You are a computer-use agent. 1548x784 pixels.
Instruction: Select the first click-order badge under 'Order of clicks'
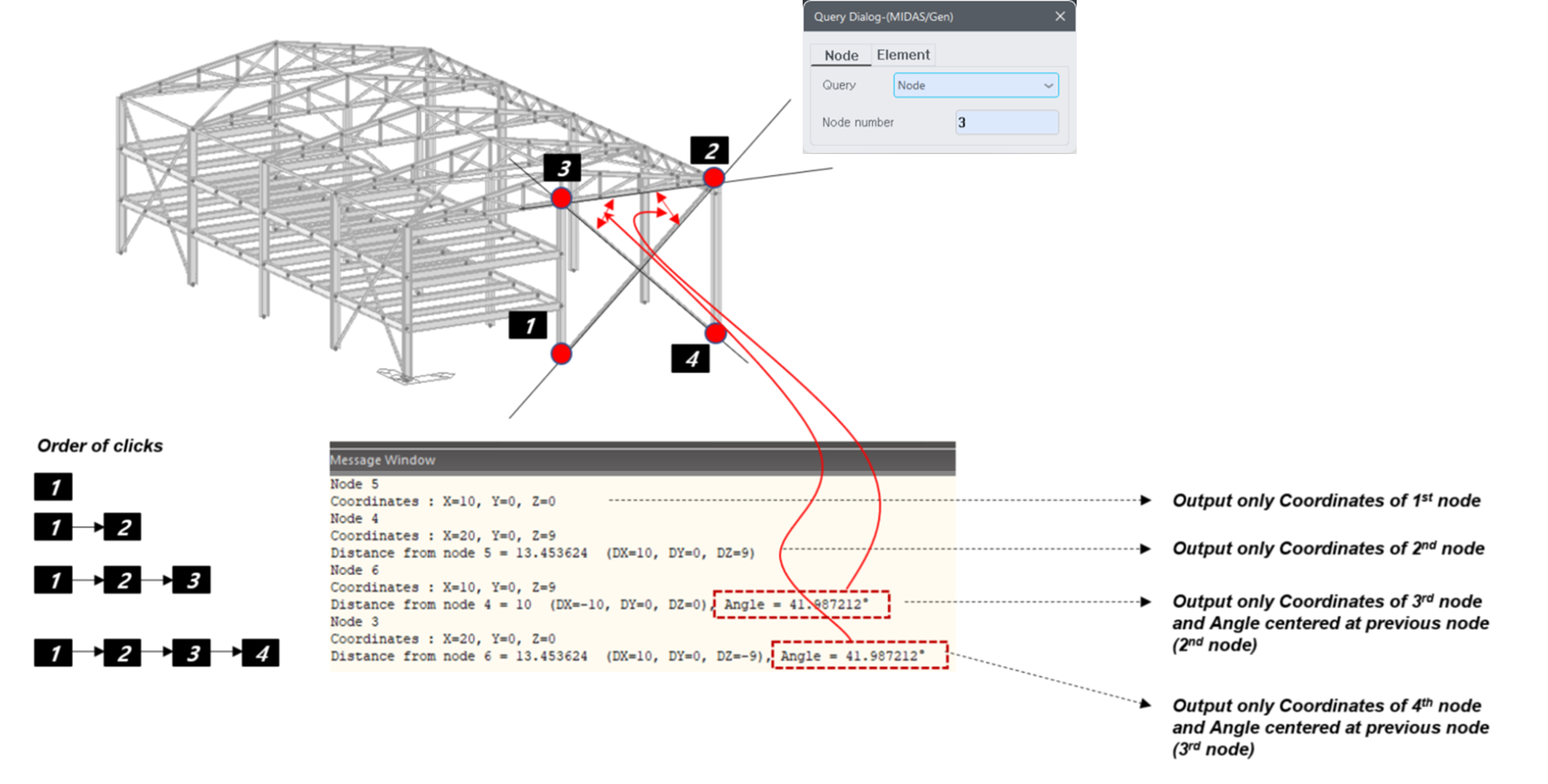tap(53, 488)
